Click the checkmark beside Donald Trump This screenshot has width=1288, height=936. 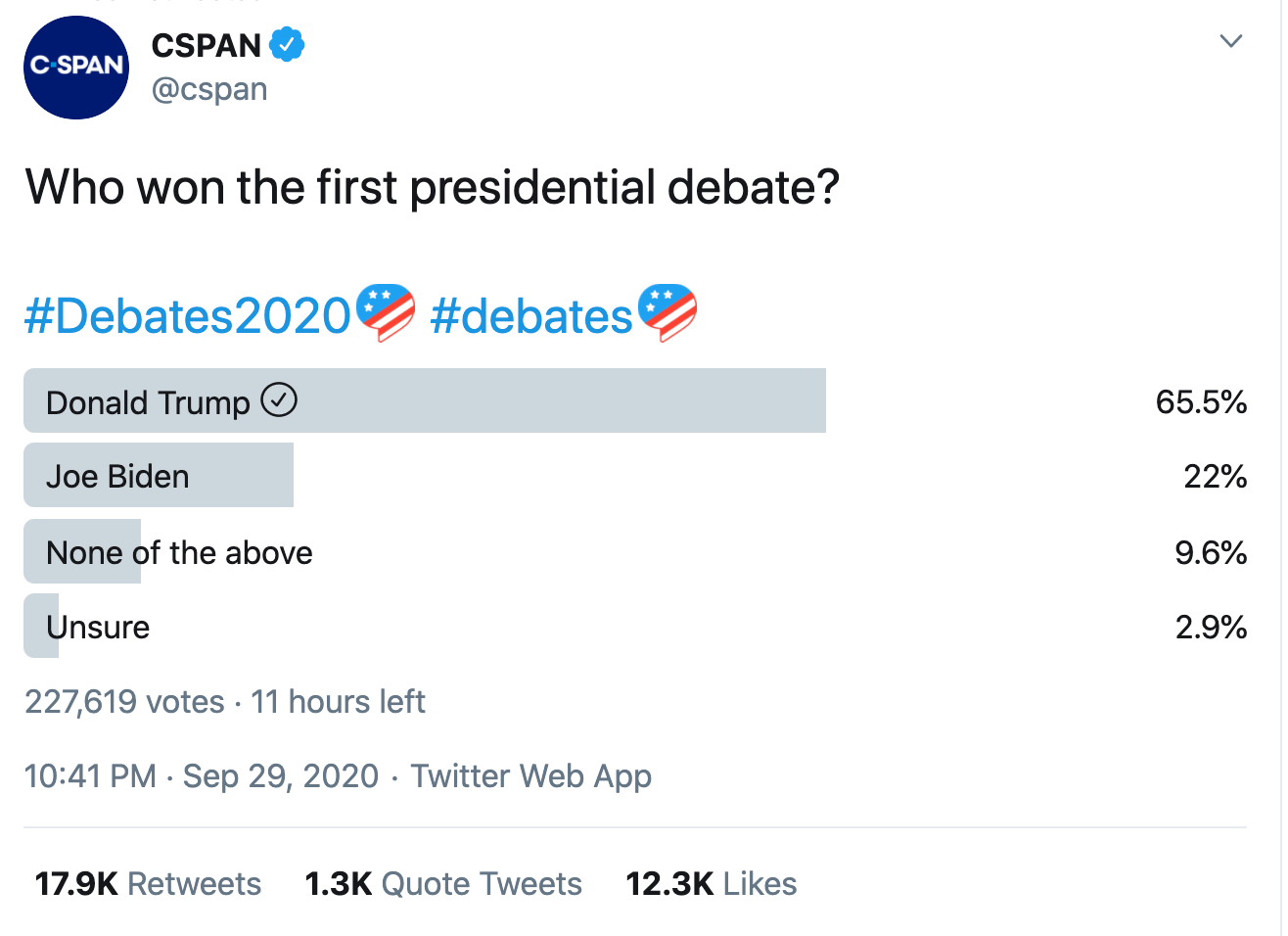point(279,400)
